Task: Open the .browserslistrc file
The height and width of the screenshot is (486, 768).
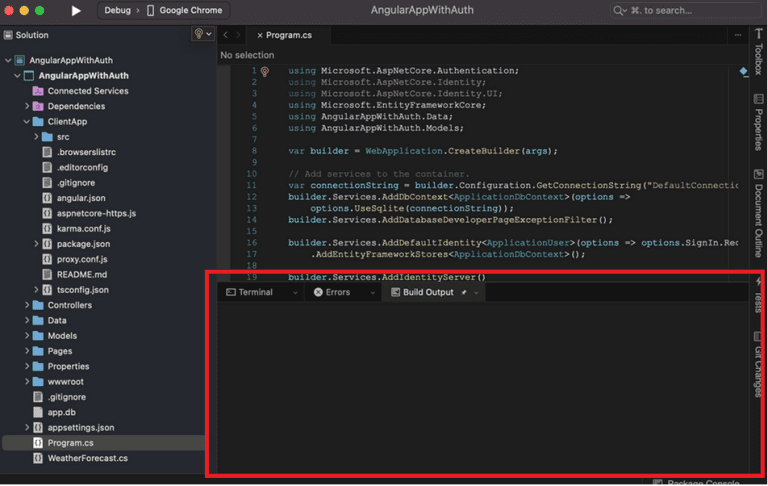Action: pos(86,152)
